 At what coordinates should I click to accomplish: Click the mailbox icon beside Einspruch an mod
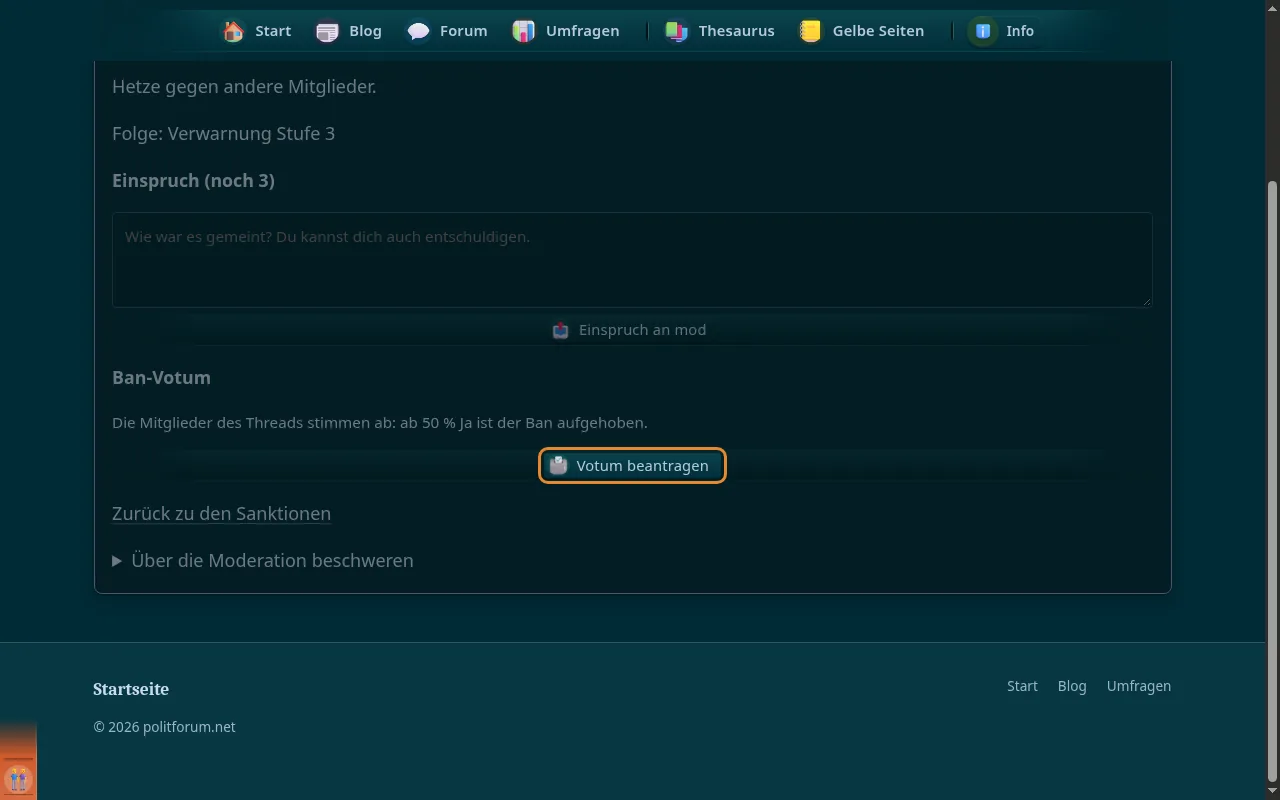[x=561, y=330]
